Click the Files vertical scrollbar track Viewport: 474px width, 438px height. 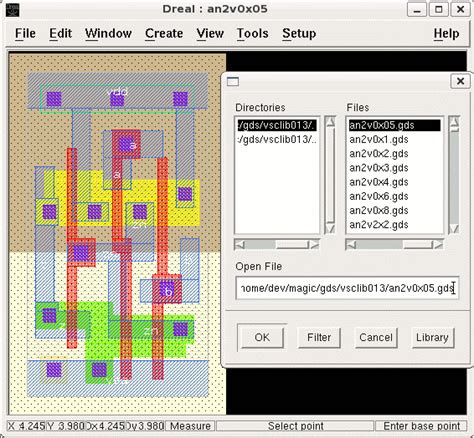pos(454,178)
